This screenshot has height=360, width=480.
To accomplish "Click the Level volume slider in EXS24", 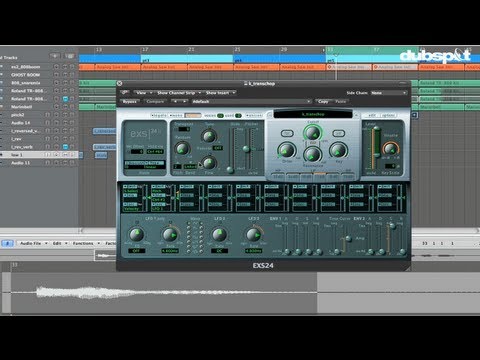I will (377, 147).
